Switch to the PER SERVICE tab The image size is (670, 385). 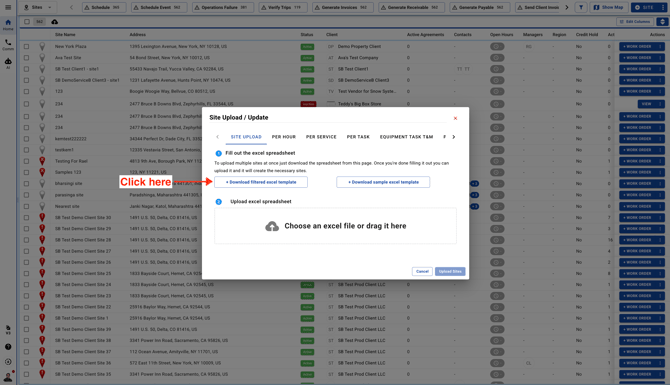pyautogui.click(x=321, y=137)
